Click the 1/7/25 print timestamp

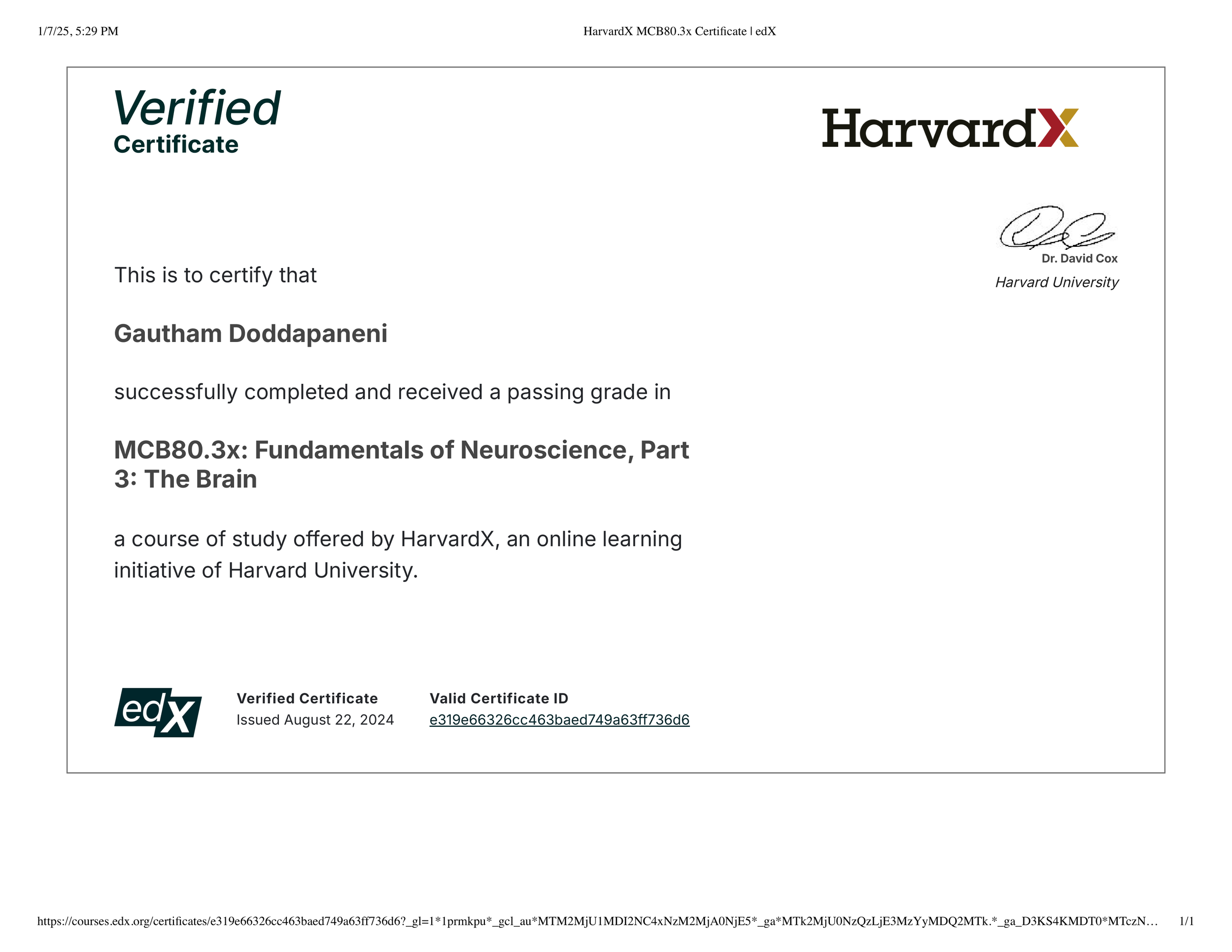[78, 32]
